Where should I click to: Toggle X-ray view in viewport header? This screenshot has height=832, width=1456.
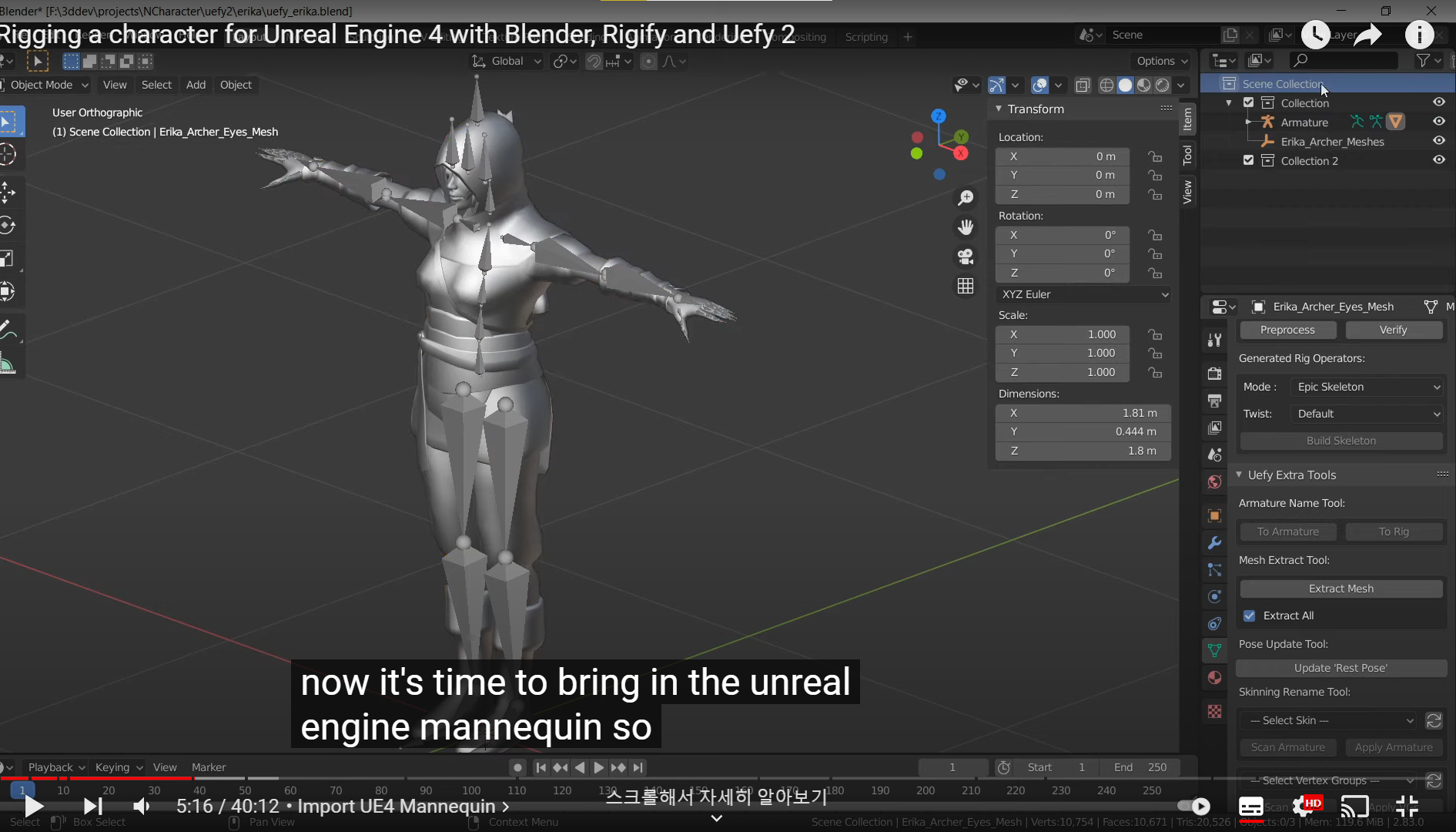[1083, 85]
